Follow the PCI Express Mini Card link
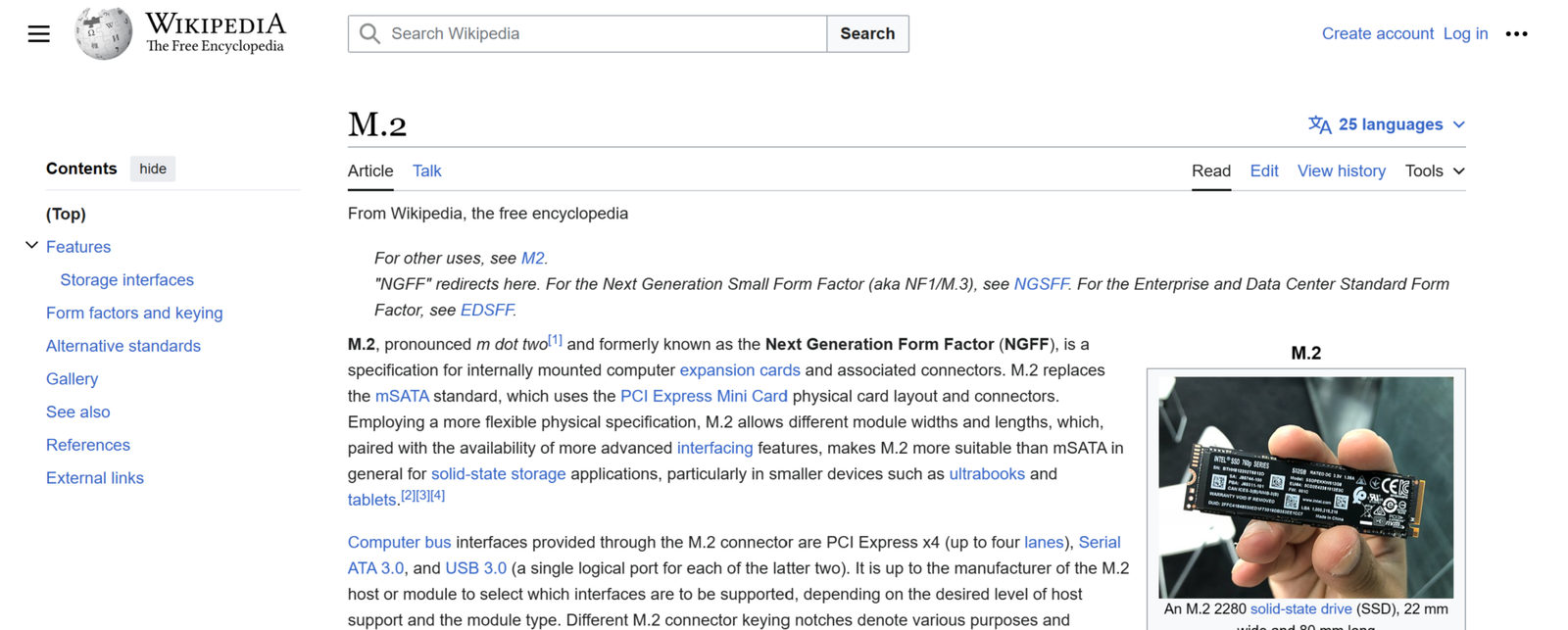Screen dimensions: 1568x630 (704, 396)
